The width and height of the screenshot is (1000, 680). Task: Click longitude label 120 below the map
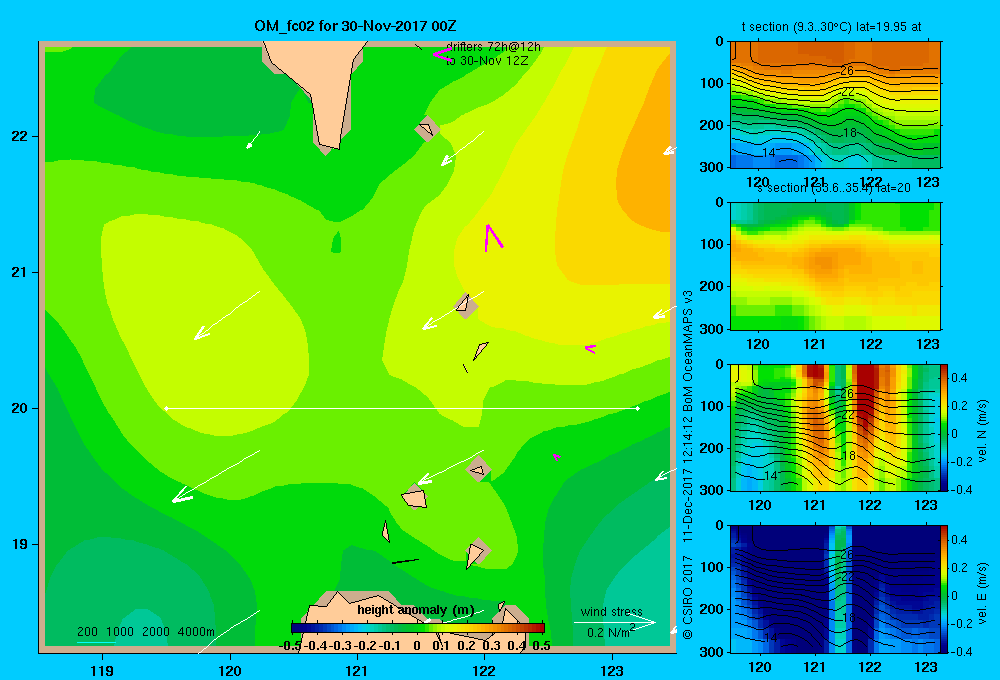pyautogui.click(x=230, y=670)
